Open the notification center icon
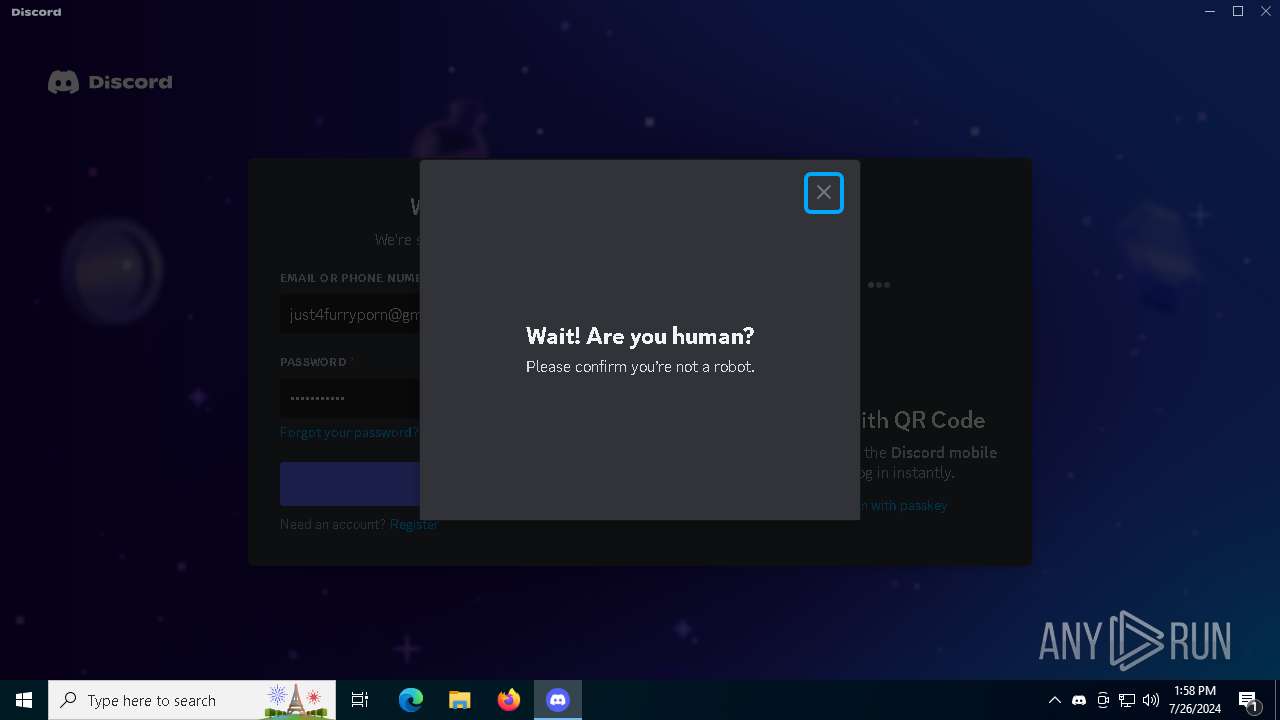1280x720 pixels. click(1248, 700)
